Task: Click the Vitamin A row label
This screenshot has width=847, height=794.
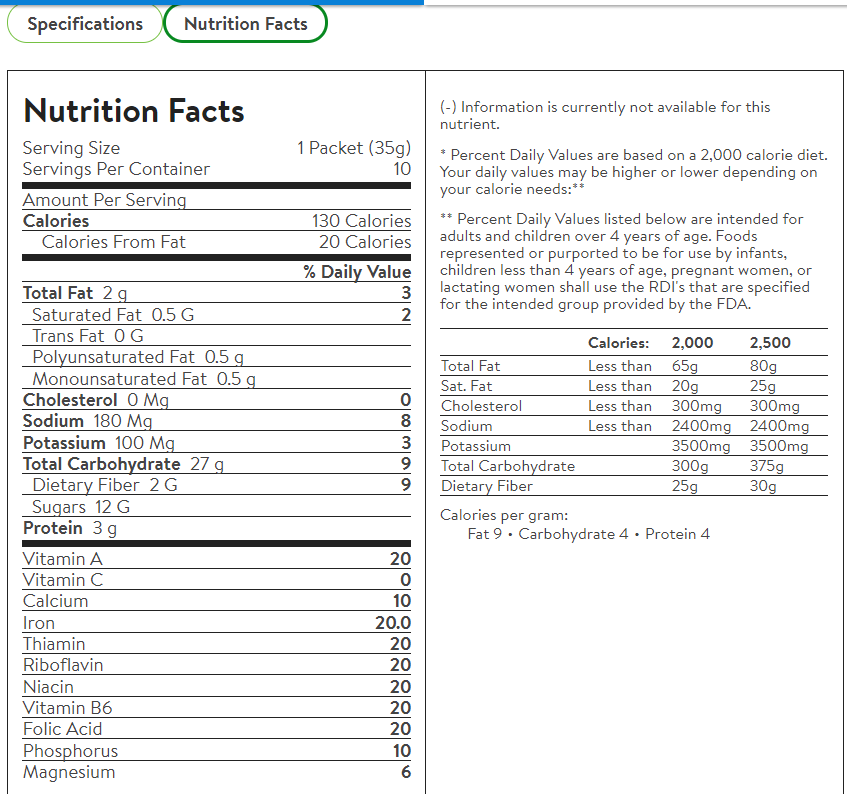Action: (x=63, y=559)
